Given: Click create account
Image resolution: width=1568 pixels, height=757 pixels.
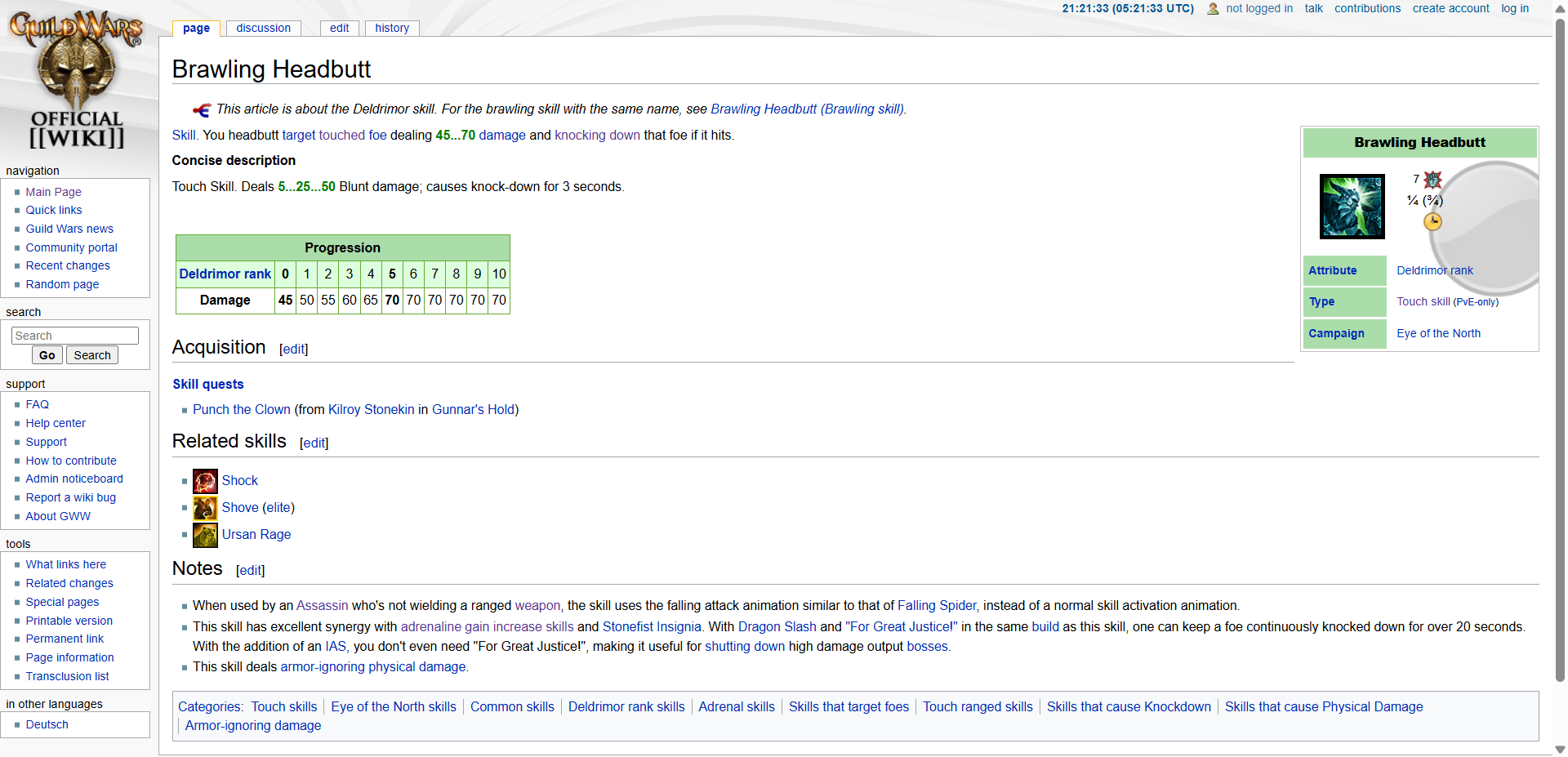Looking at the screenshot, I should [1450, 8].
